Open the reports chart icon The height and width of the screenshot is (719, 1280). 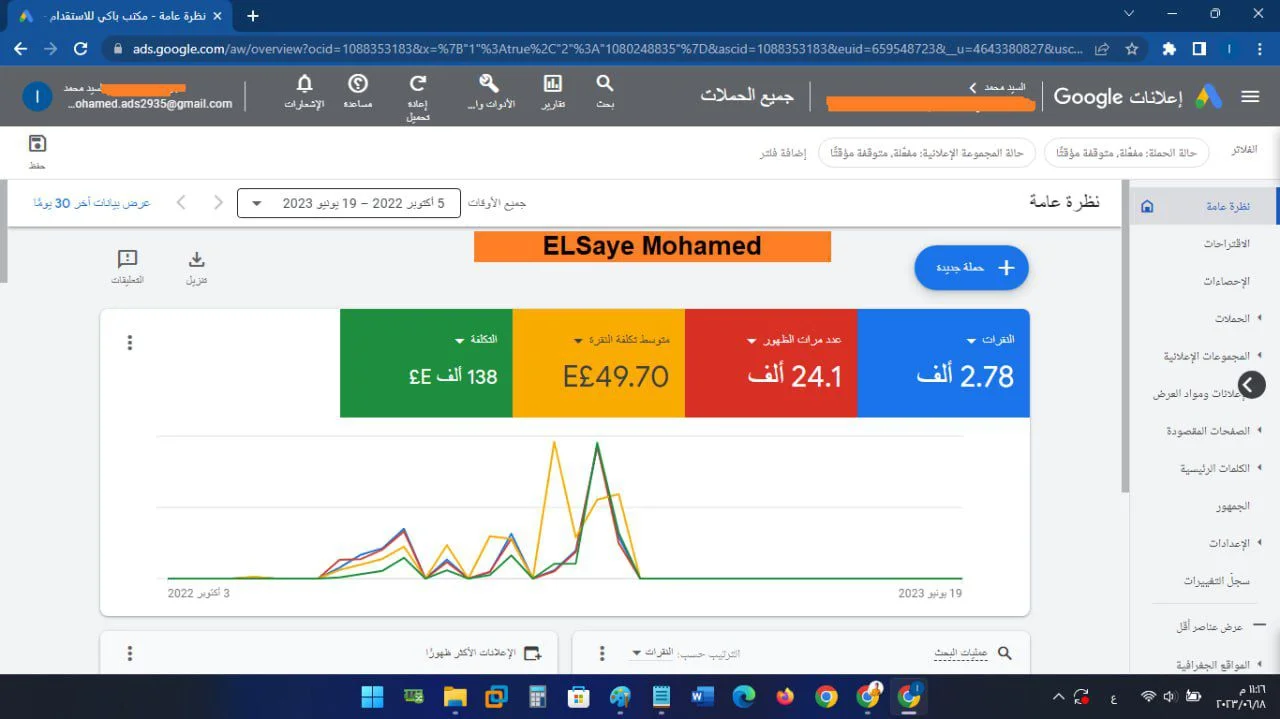pos(552,85)
